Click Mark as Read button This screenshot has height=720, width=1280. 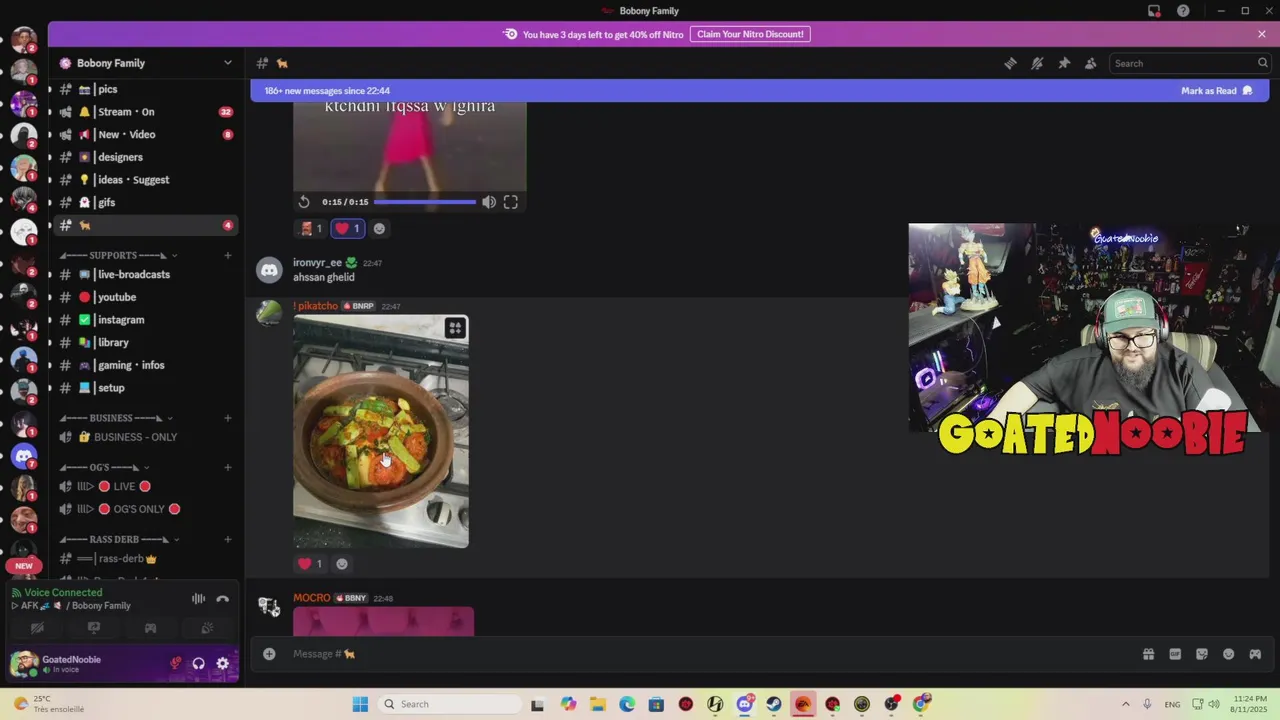click(1216, 91)
